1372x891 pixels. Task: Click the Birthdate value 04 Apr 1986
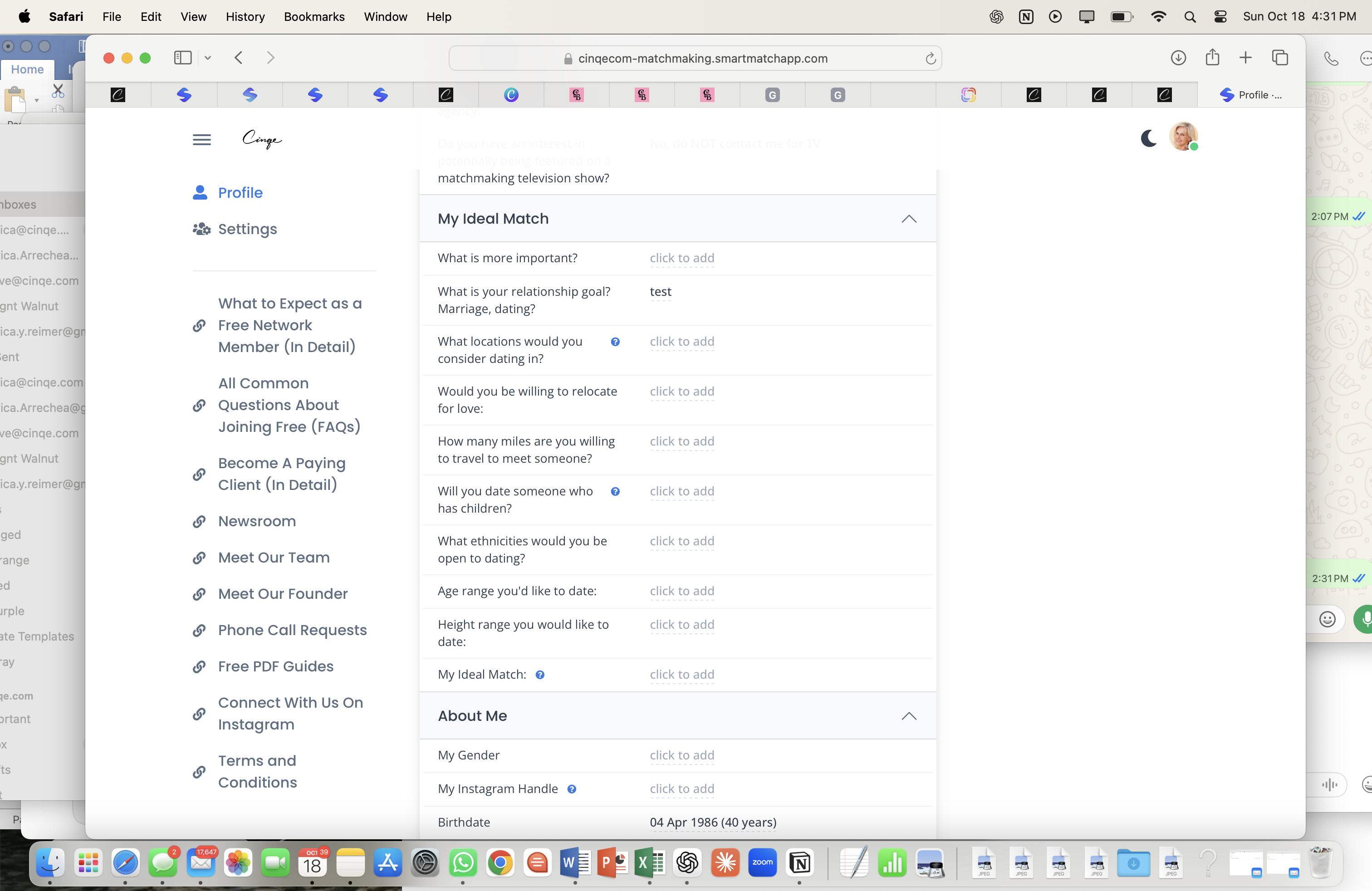click(x=713, y=822)
